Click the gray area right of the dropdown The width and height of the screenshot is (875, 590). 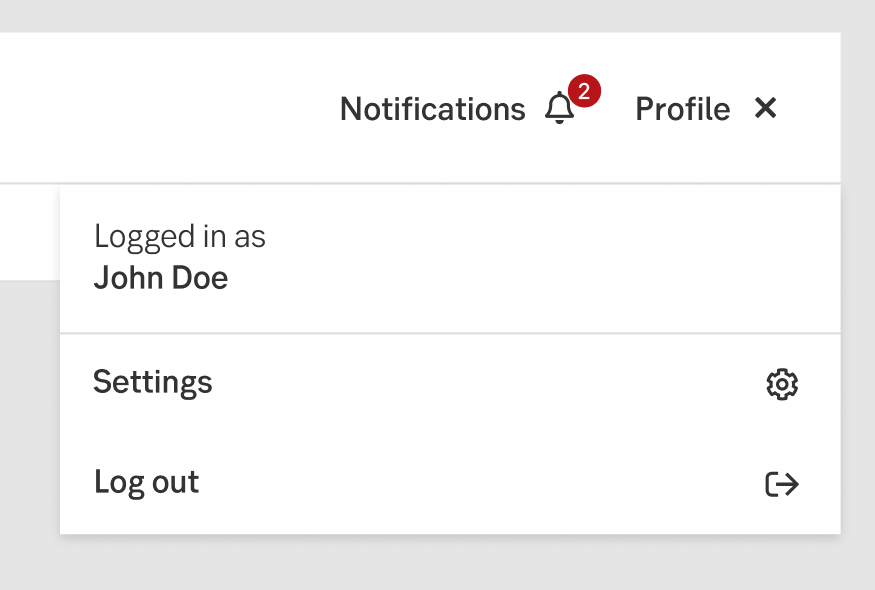858,350
